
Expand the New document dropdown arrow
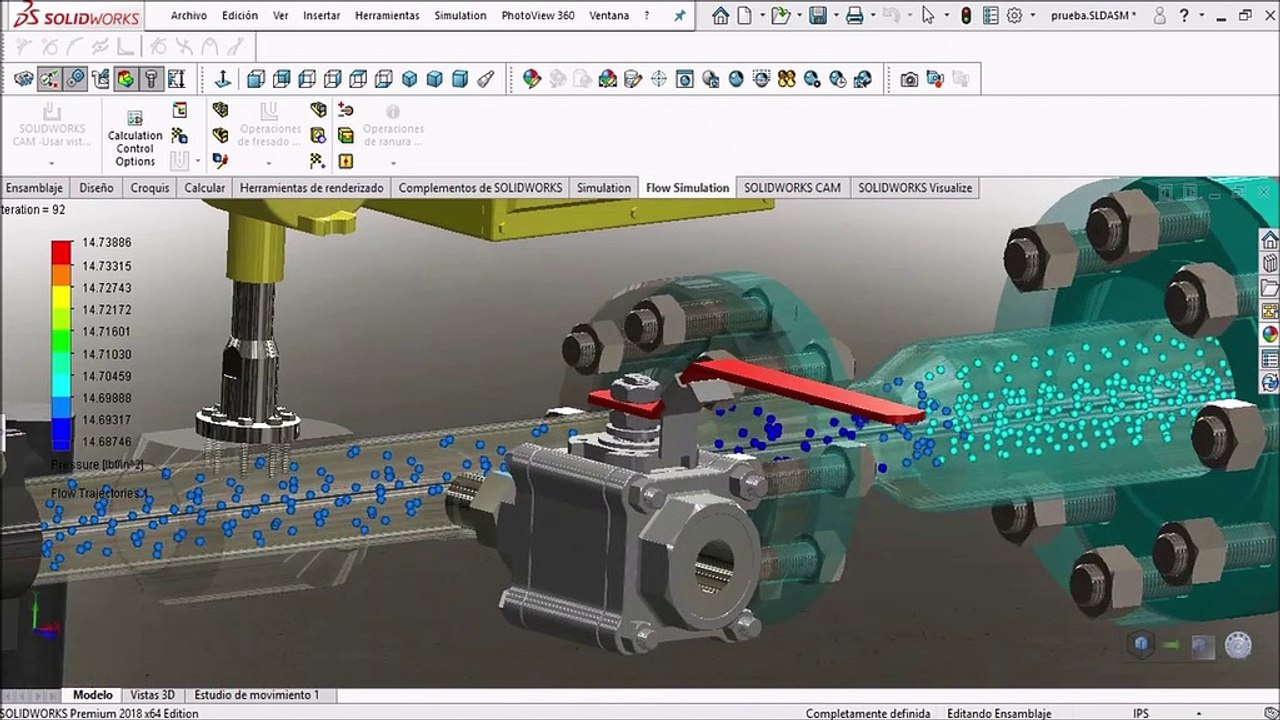[762, 16]
